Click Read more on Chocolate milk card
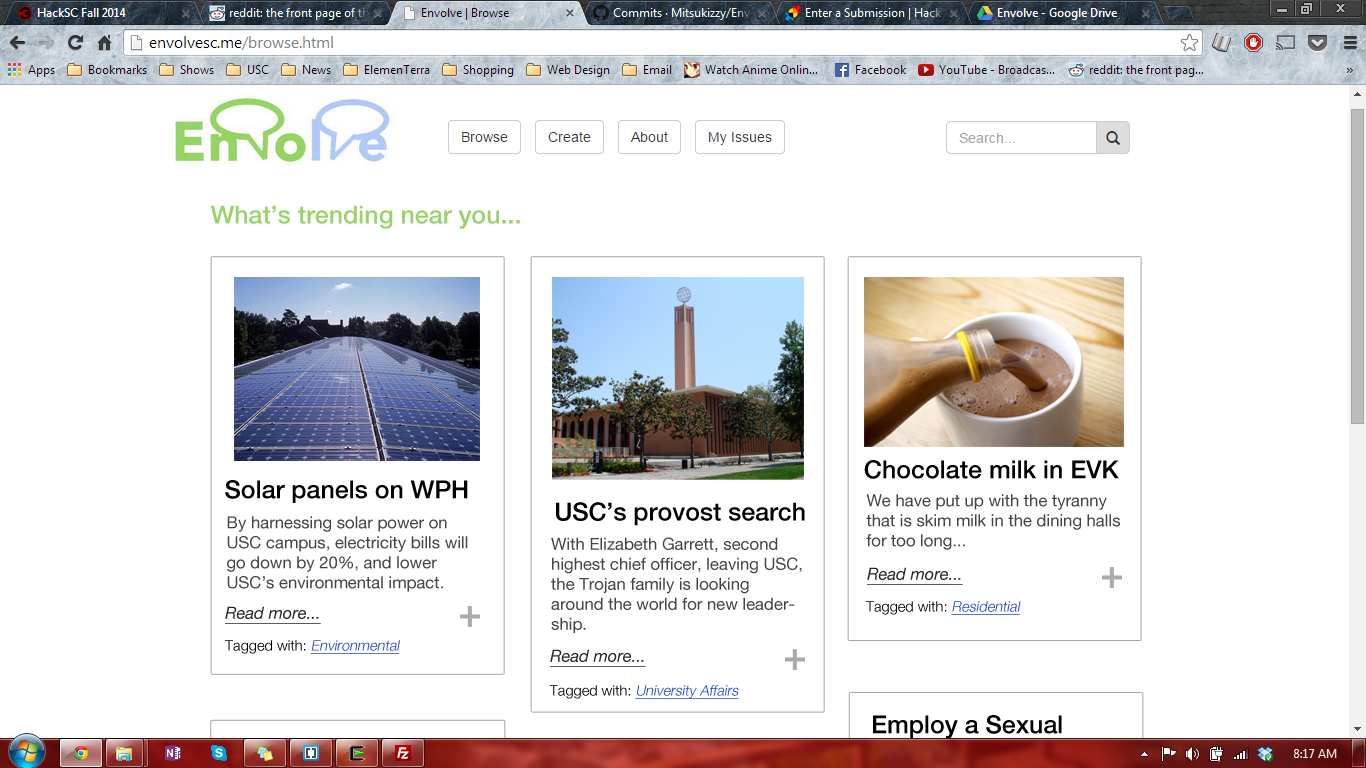The width and height of the screenshot is (1366, 768). [x=914, y=575]
